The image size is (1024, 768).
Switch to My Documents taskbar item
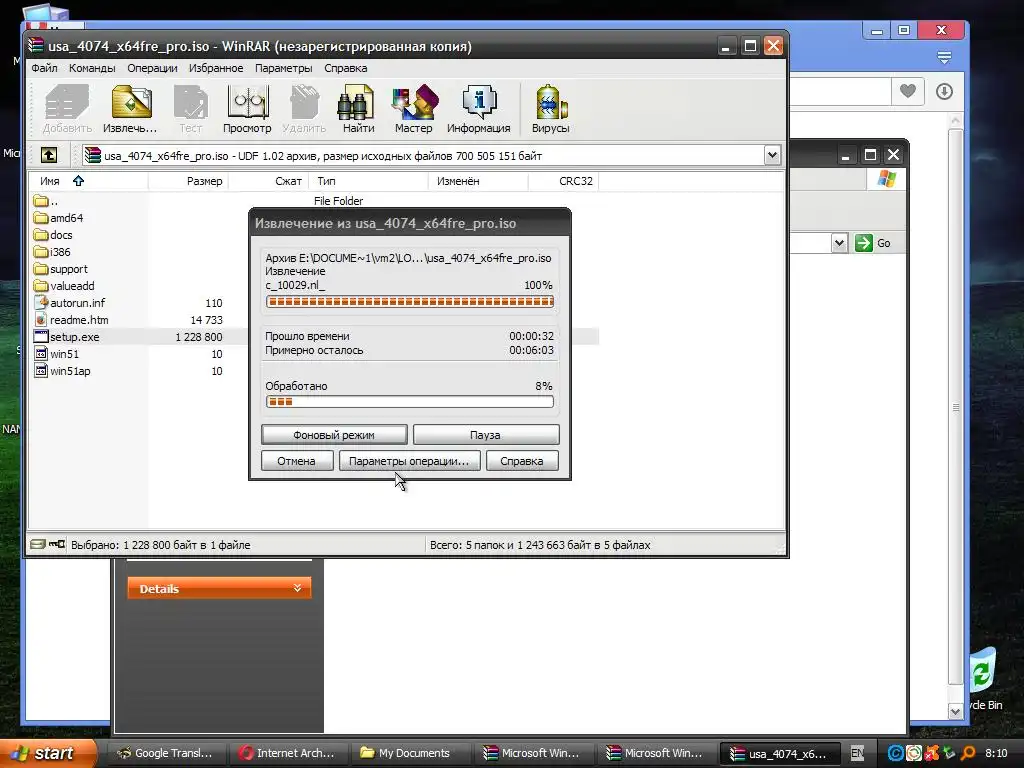pos(409,753)
